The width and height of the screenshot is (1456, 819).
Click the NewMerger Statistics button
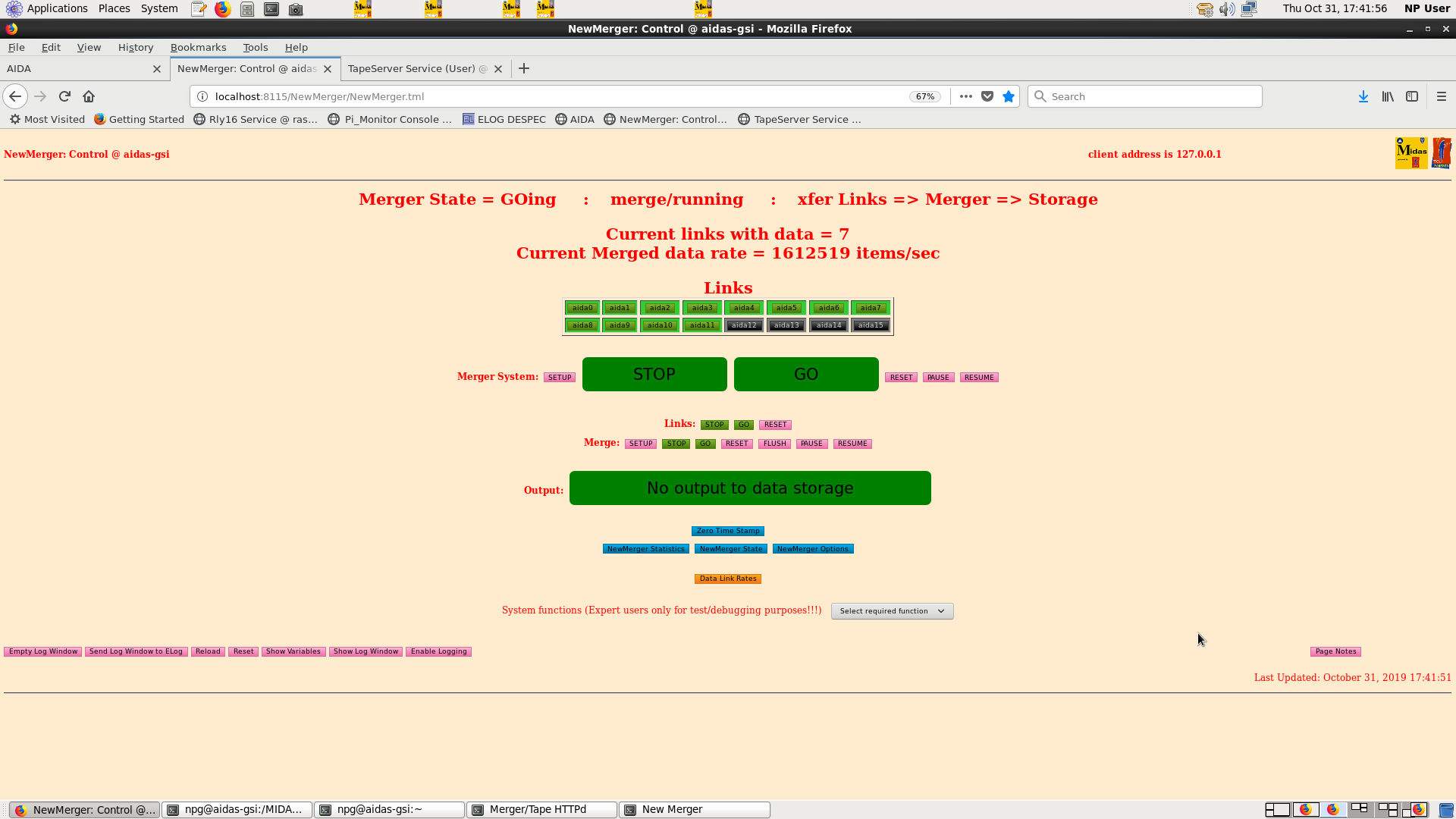pyautogui.click(x=645, y=549)
